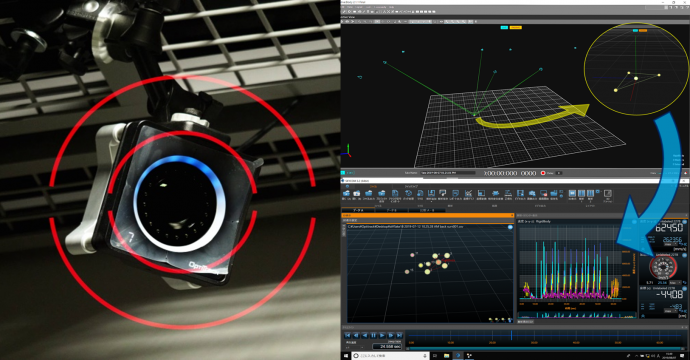690x360 pixels.
Task: Jump to the last frame of the recording
Action: pos(399,335)
